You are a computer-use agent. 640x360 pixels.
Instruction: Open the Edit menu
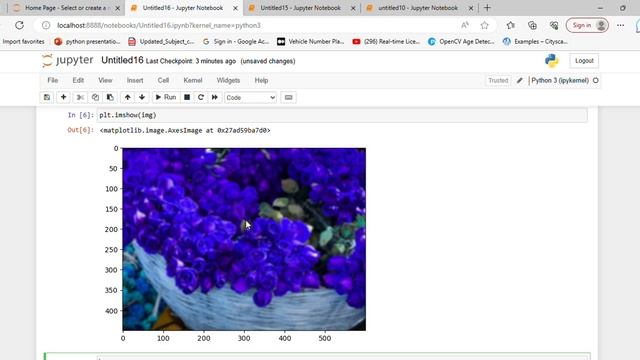[78, 80]
